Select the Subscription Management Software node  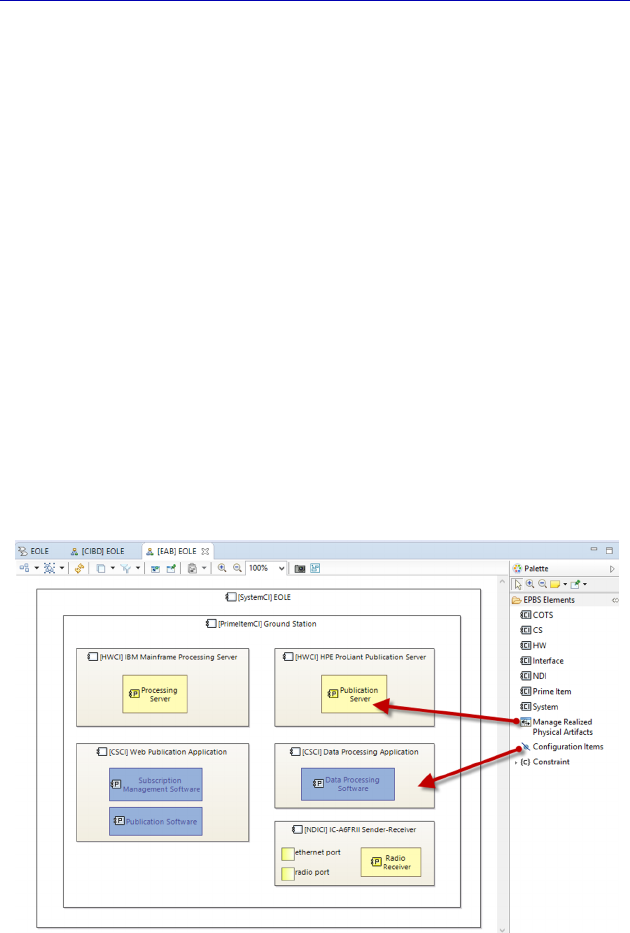tap(156, 784)
